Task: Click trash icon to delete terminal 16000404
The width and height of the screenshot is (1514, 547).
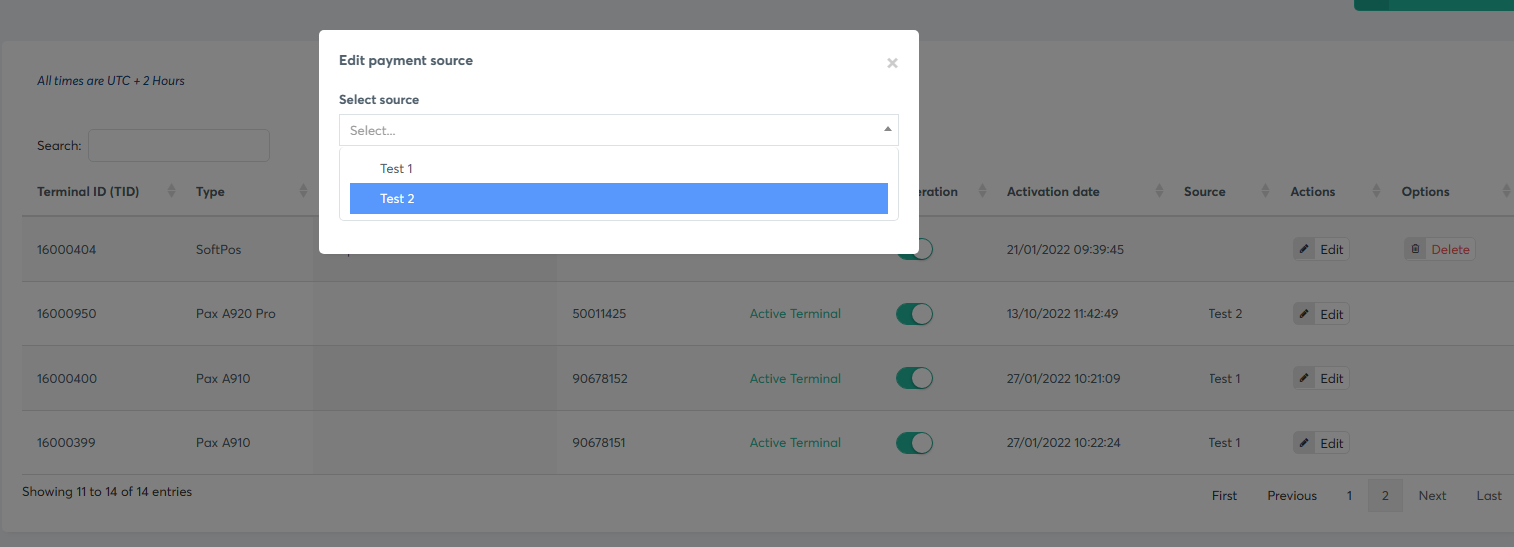Action: click(1415, 250)
